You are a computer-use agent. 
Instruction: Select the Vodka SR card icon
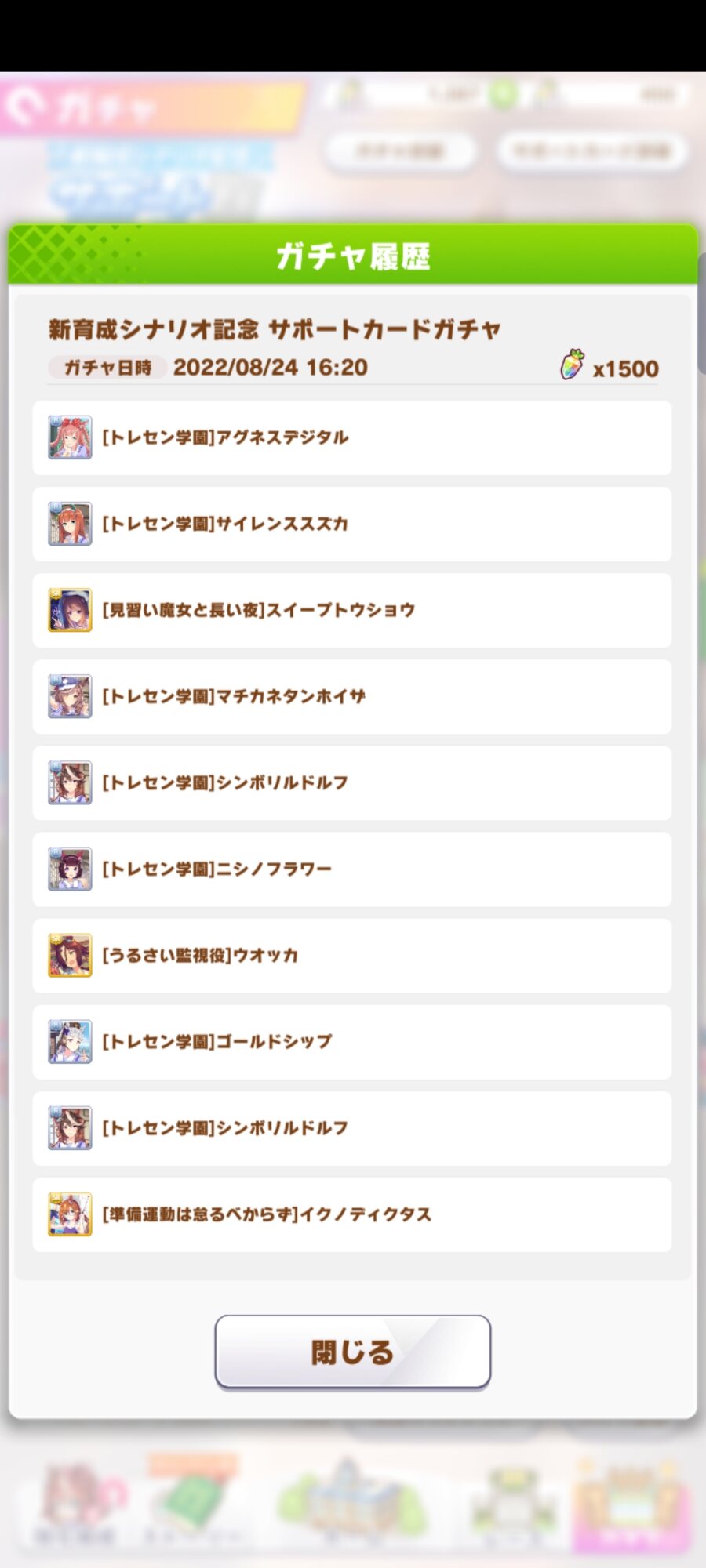pyautogui.click(x=70, y=955)
